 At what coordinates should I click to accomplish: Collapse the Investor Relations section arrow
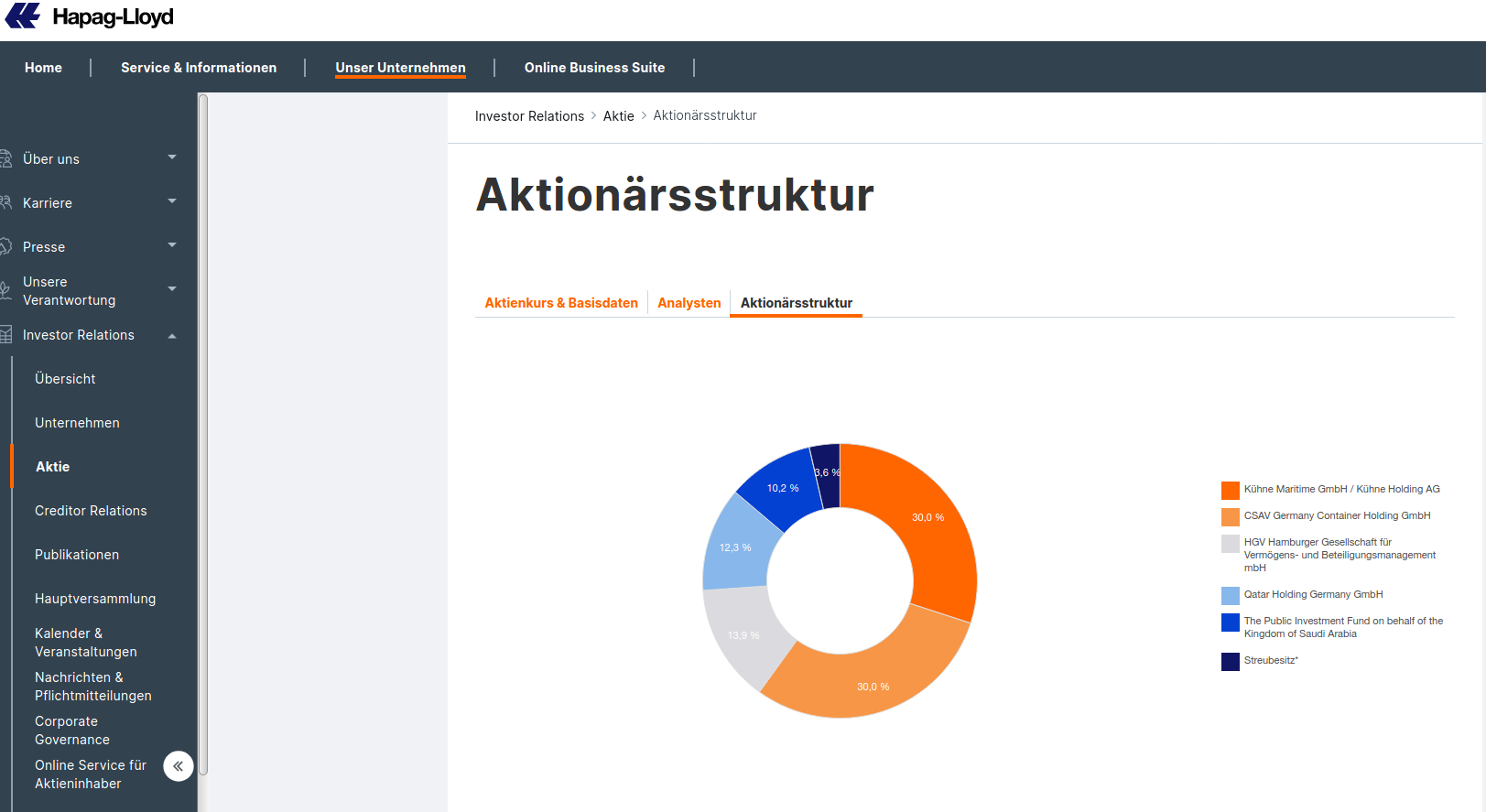(172, 336)
